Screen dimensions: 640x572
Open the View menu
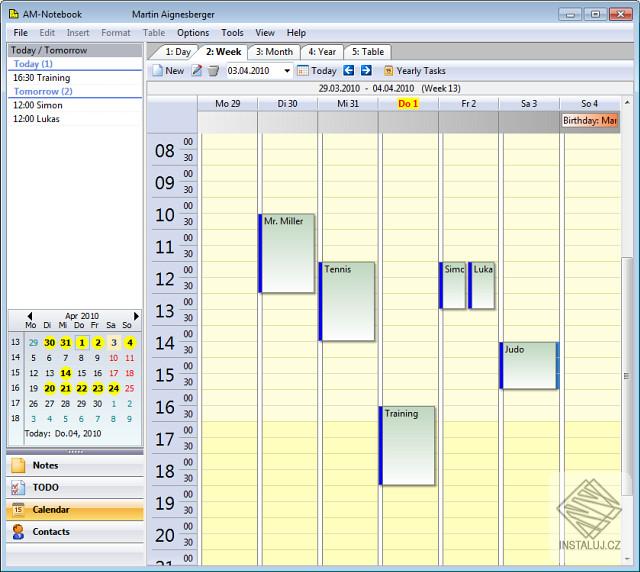pyautogui.click(x=265, y=33)
